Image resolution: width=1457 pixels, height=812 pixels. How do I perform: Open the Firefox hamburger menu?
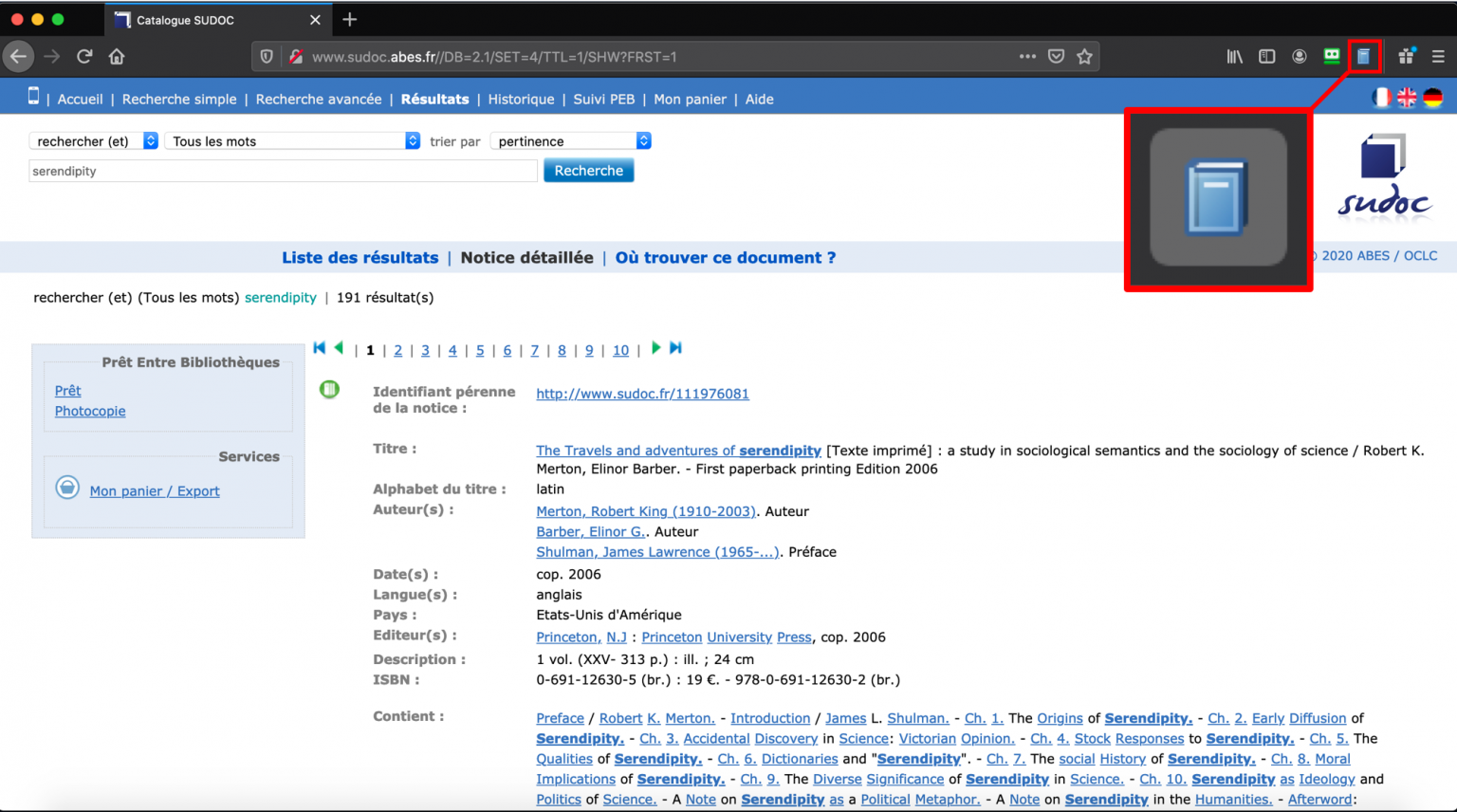tap(1439, 56)
